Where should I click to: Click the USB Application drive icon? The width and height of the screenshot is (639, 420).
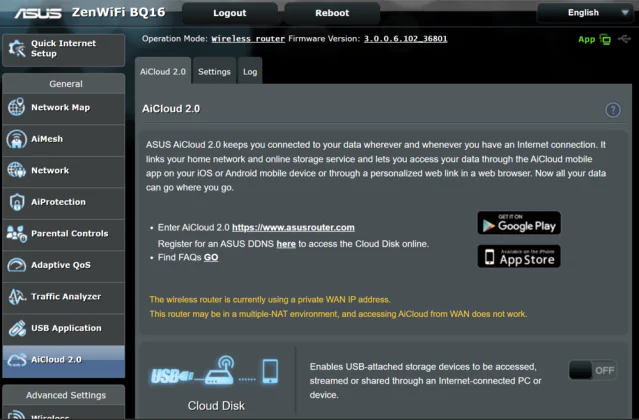tap(17, 328)
